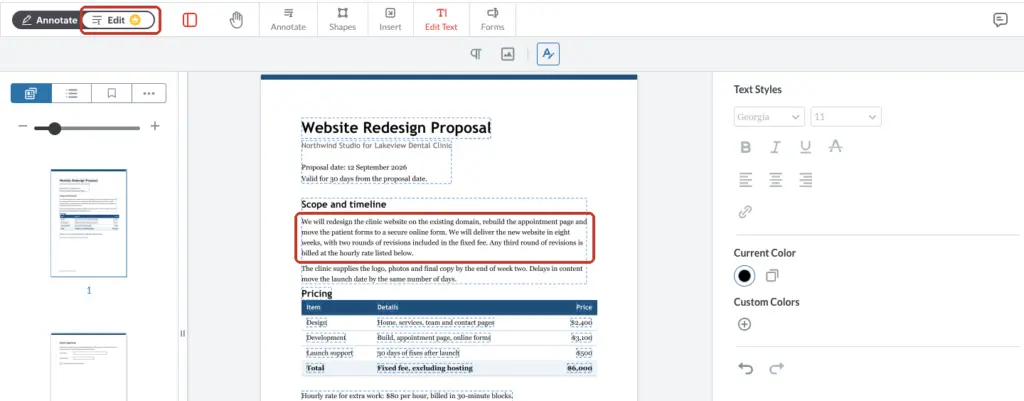This screenshot has height=401, width=1024.
Task: Open the Shapes toolbar tab
Action: [x=342, y=20]
